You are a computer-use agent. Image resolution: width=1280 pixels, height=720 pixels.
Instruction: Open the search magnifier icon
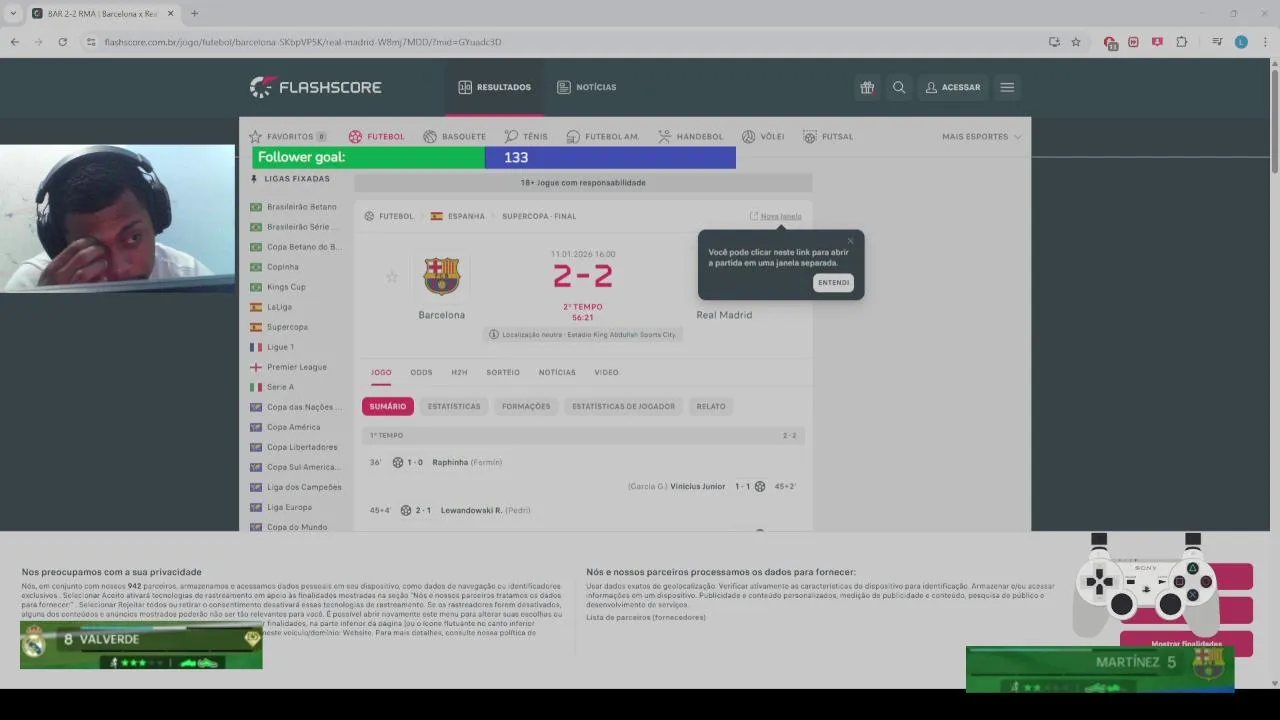899,87
